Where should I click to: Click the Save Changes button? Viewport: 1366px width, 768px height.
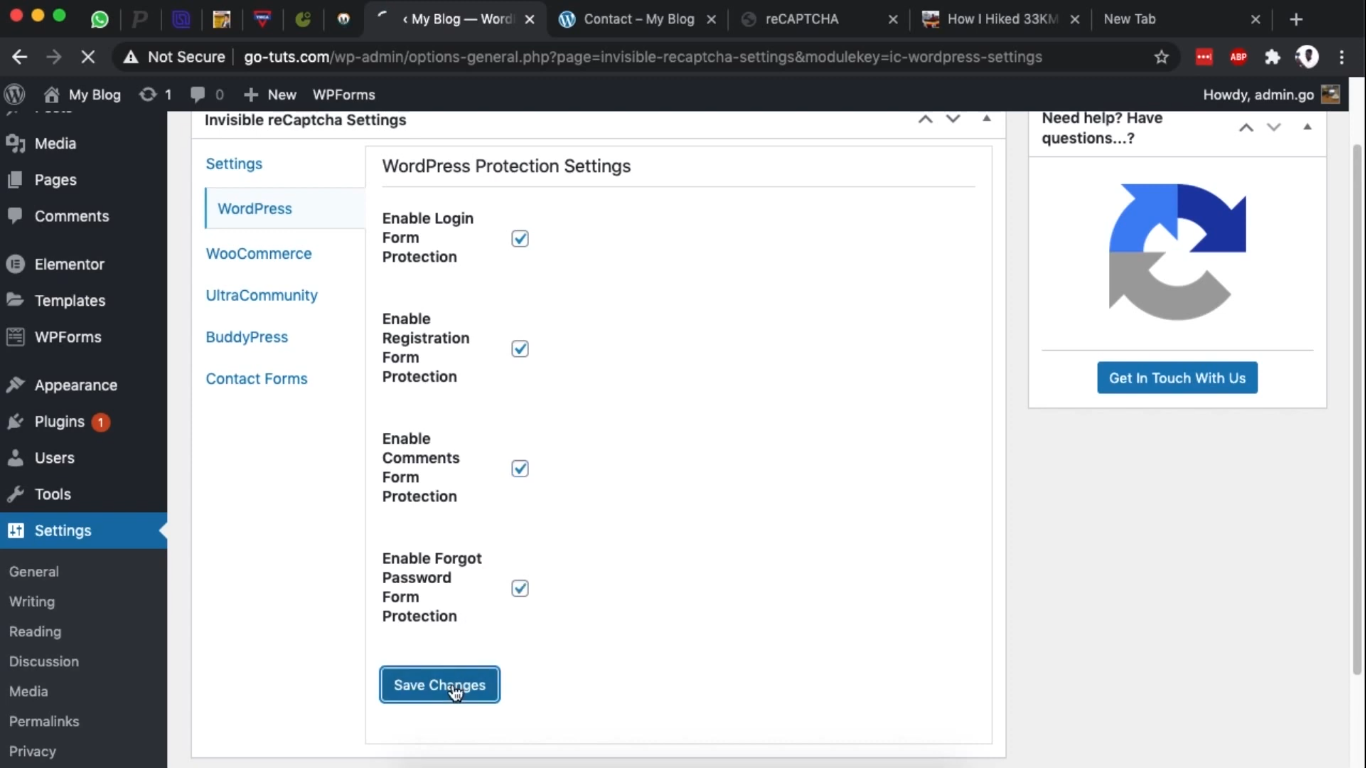[440, 685]
